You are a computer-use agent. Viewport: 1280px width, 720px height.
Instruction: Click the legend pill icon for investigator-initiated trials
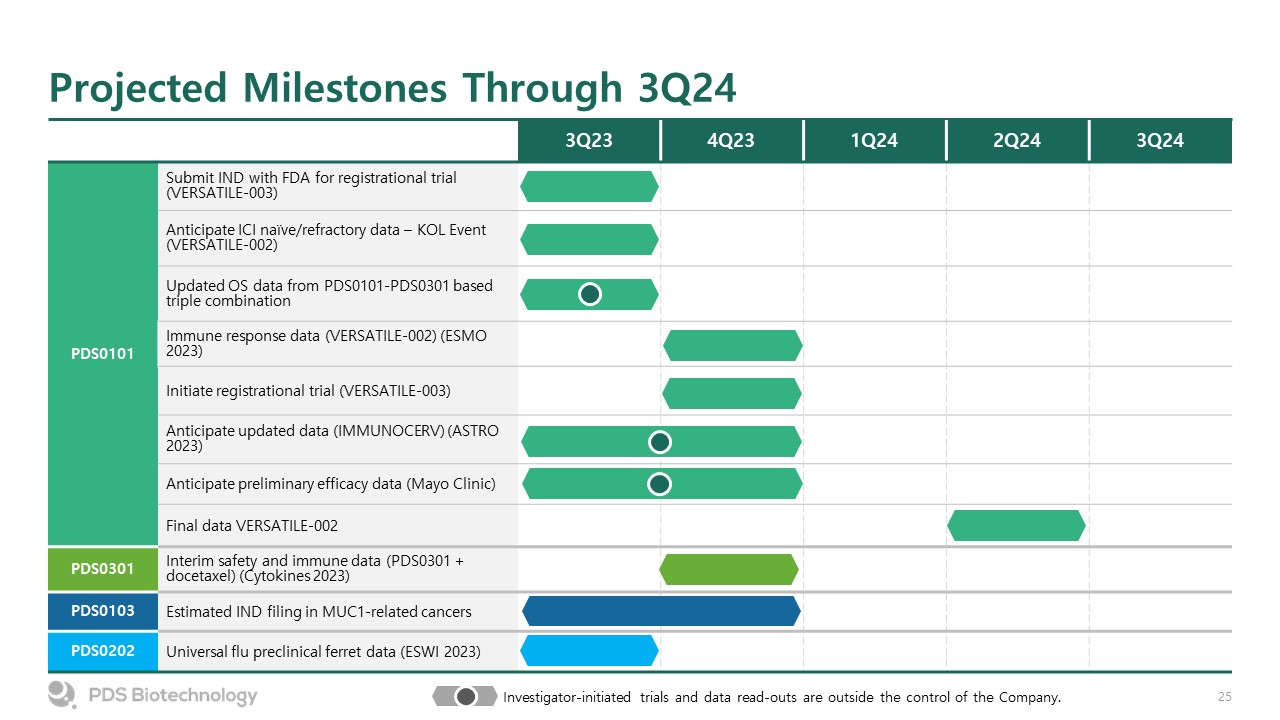(465, 696)
